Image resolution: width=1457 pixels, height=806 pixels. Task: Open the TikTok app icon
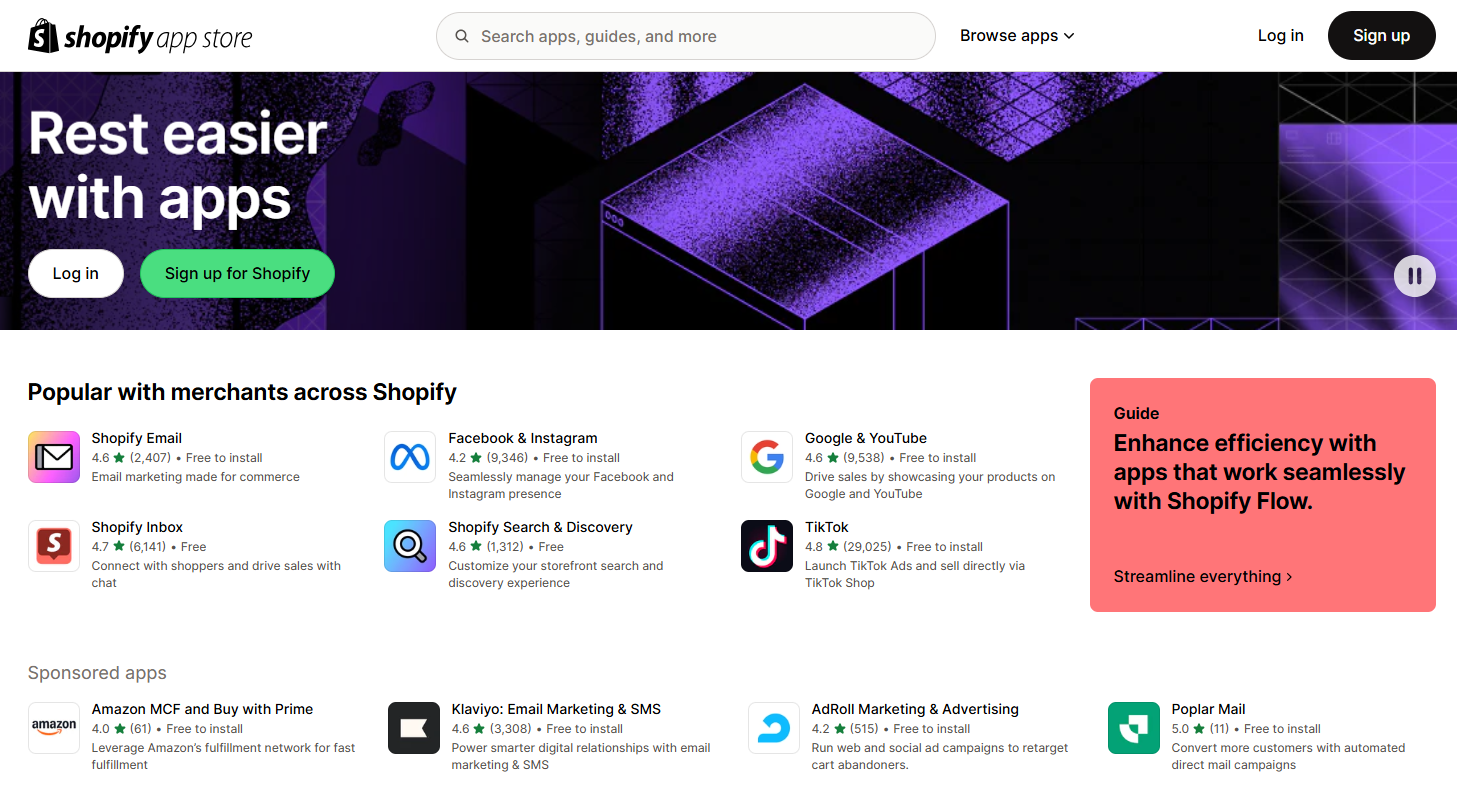click(767, 546)
